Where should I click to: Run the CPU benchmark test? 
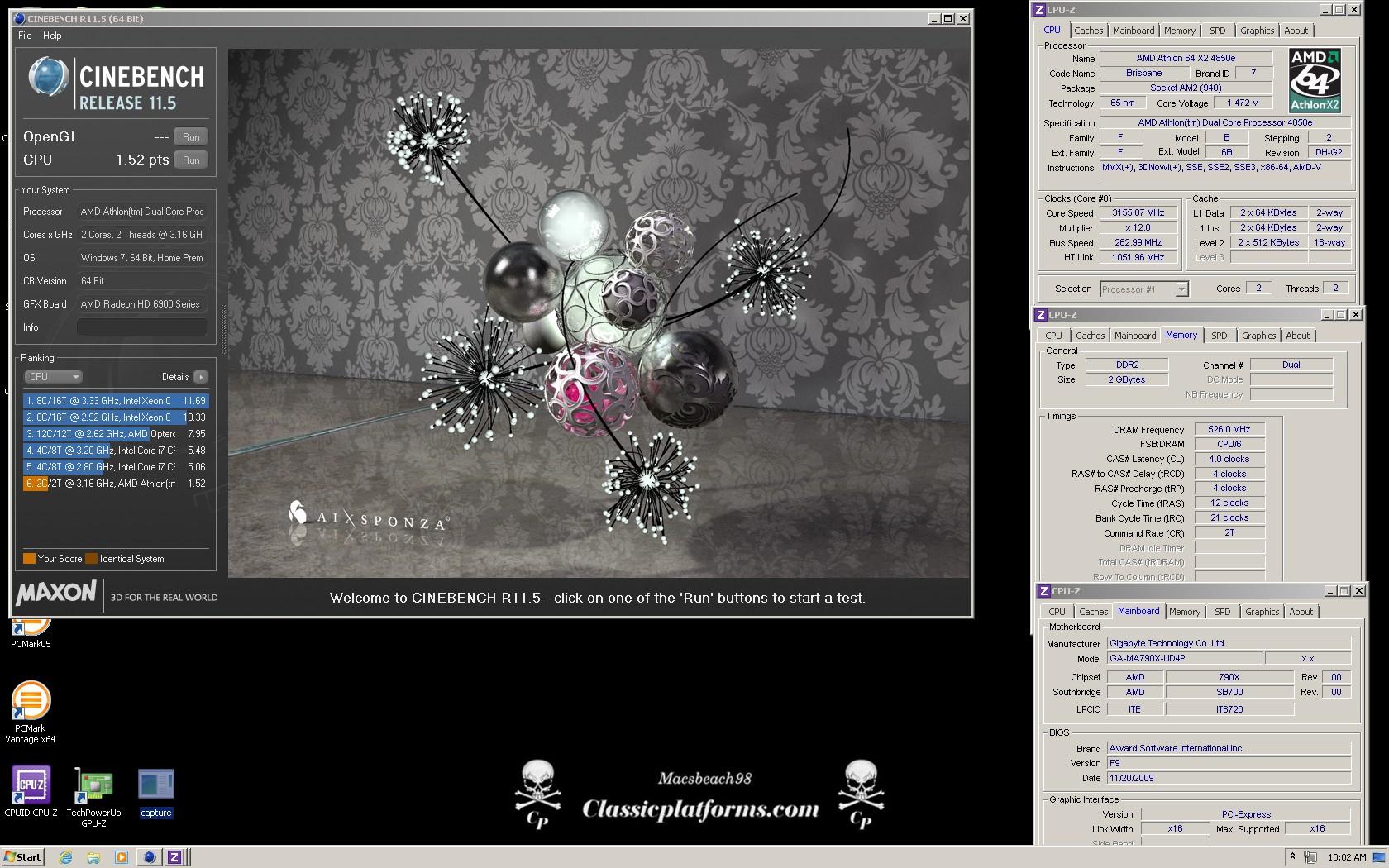(190, 160)
